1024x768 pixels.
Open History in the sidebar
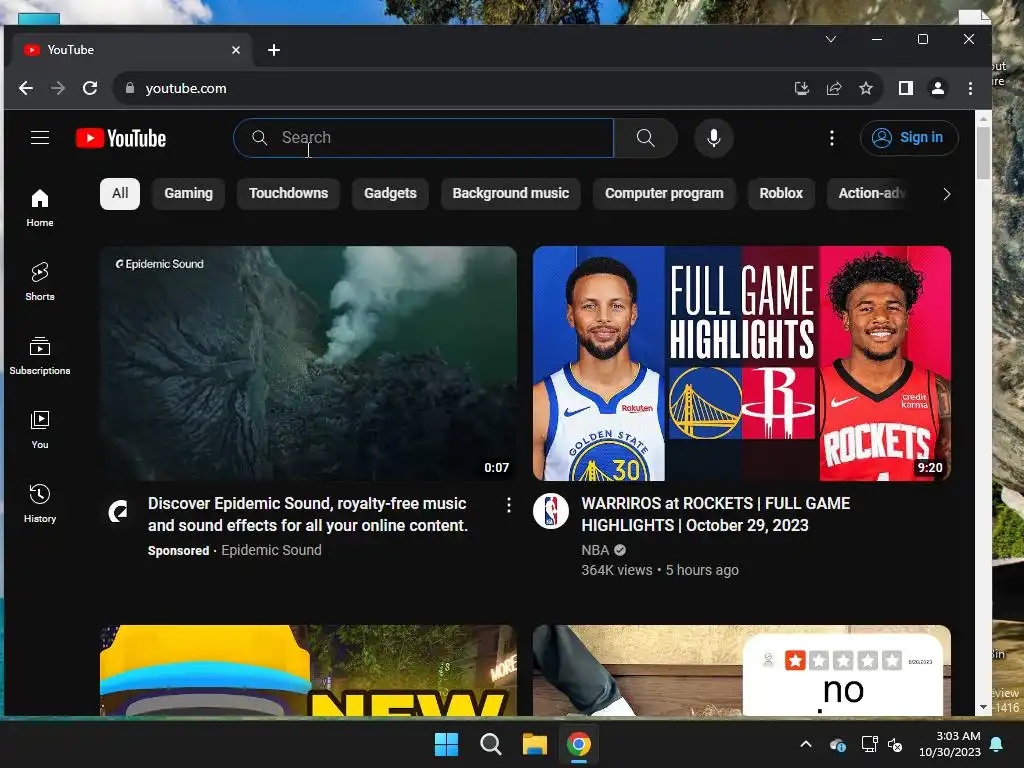click(40, 504)
